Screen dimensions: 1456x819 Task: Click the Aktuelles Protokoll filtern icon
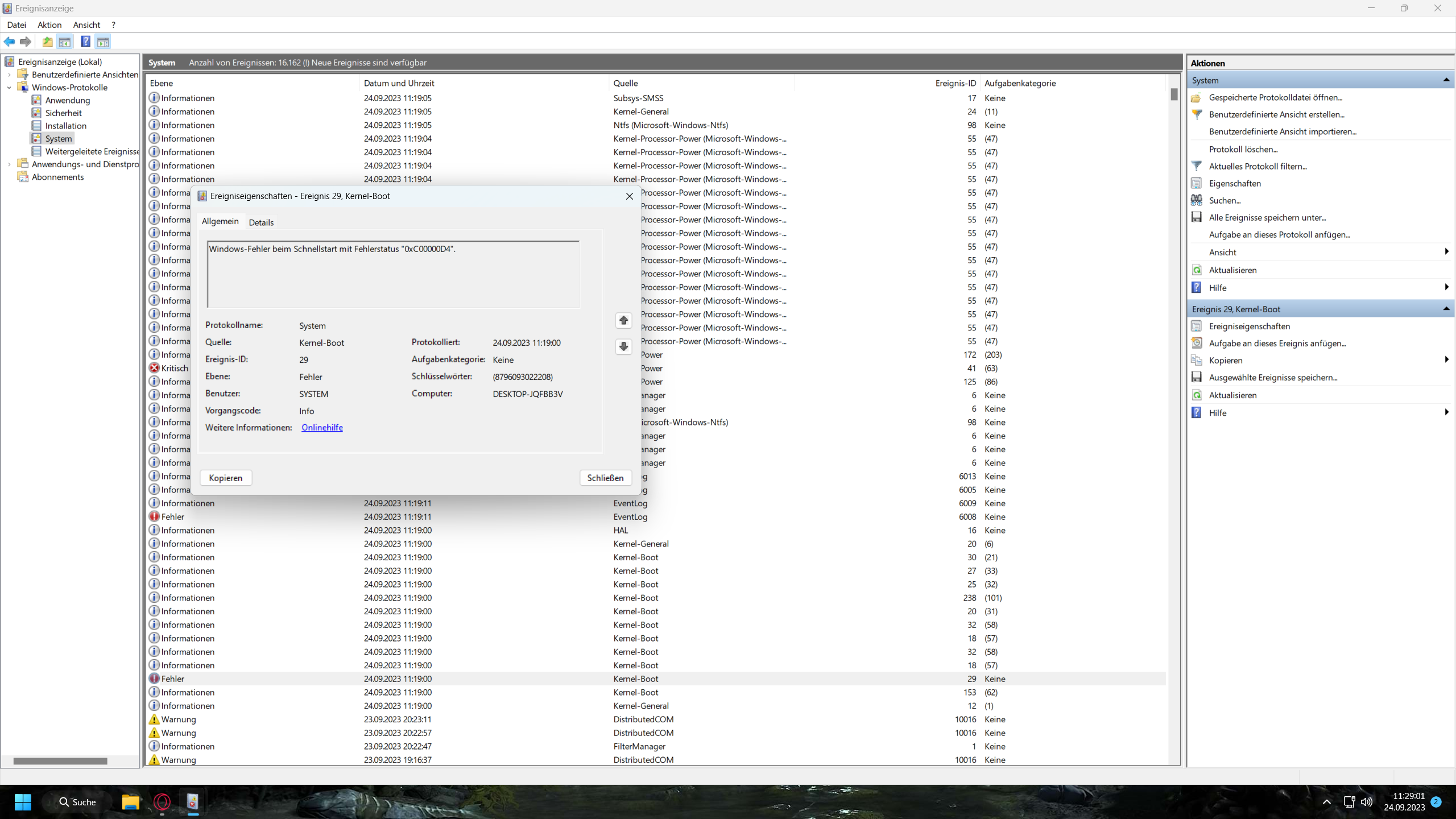[1197, 165]
